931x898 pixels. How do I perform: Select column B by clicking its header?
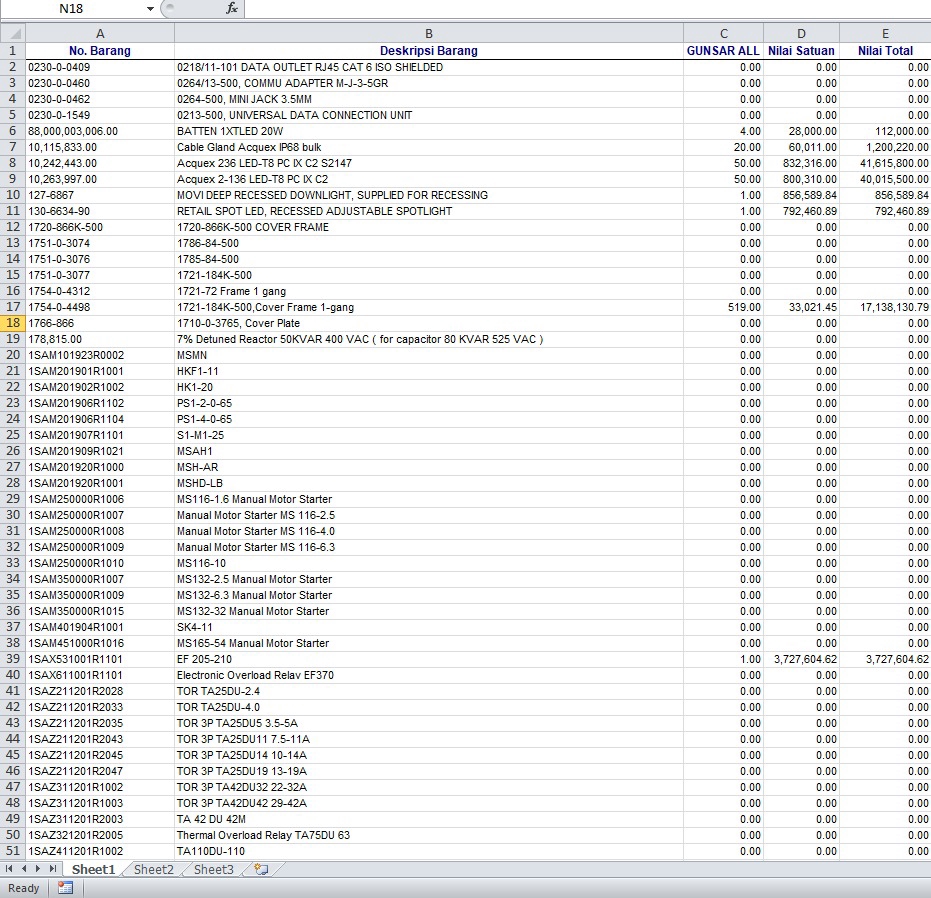point(428,34)
